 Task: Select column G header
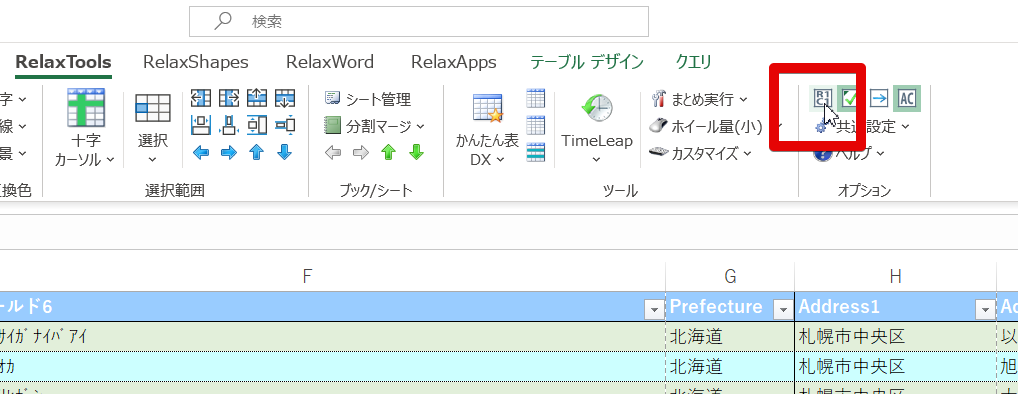730,277
